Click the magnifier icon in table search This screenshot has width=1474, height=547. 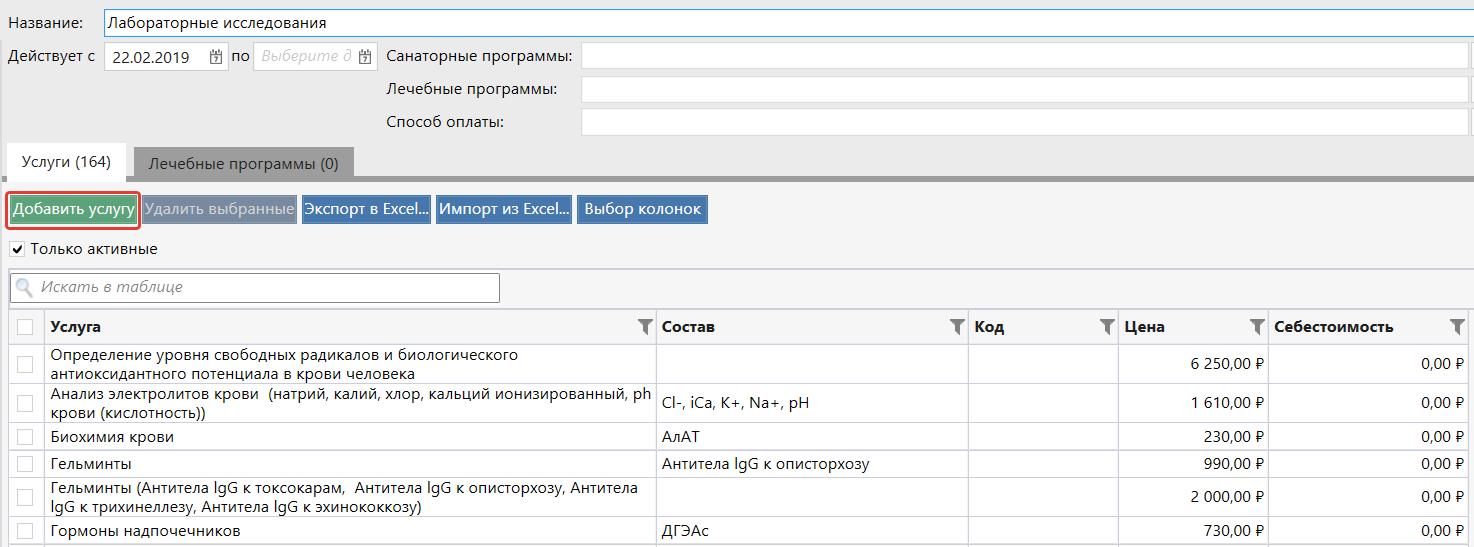click(x=25, y=288)
